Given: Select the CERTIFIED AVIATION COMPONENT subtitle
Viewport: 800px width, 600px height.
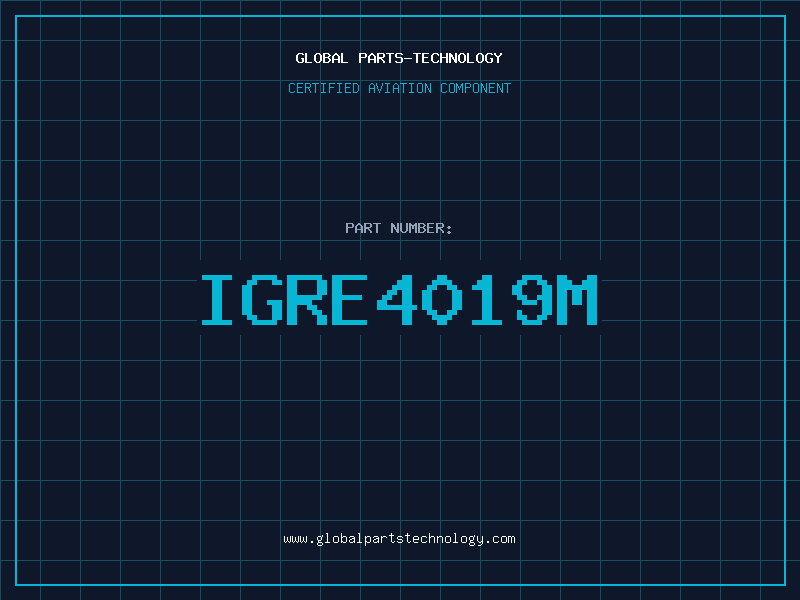Looking at the screenshot, I should coord(399,88).
